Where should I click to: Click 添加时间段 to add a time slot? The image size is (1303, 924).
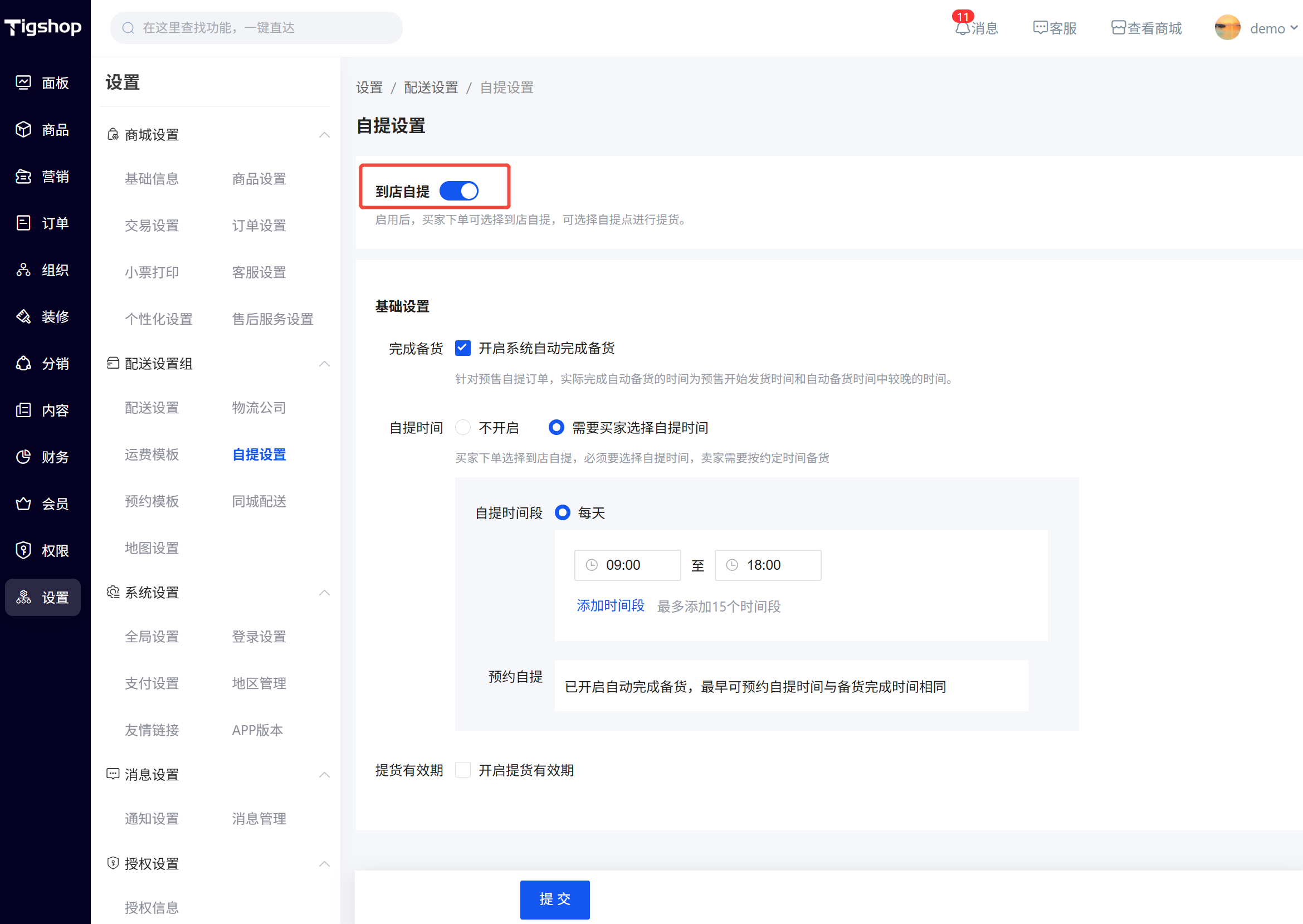tap(610, 605)
